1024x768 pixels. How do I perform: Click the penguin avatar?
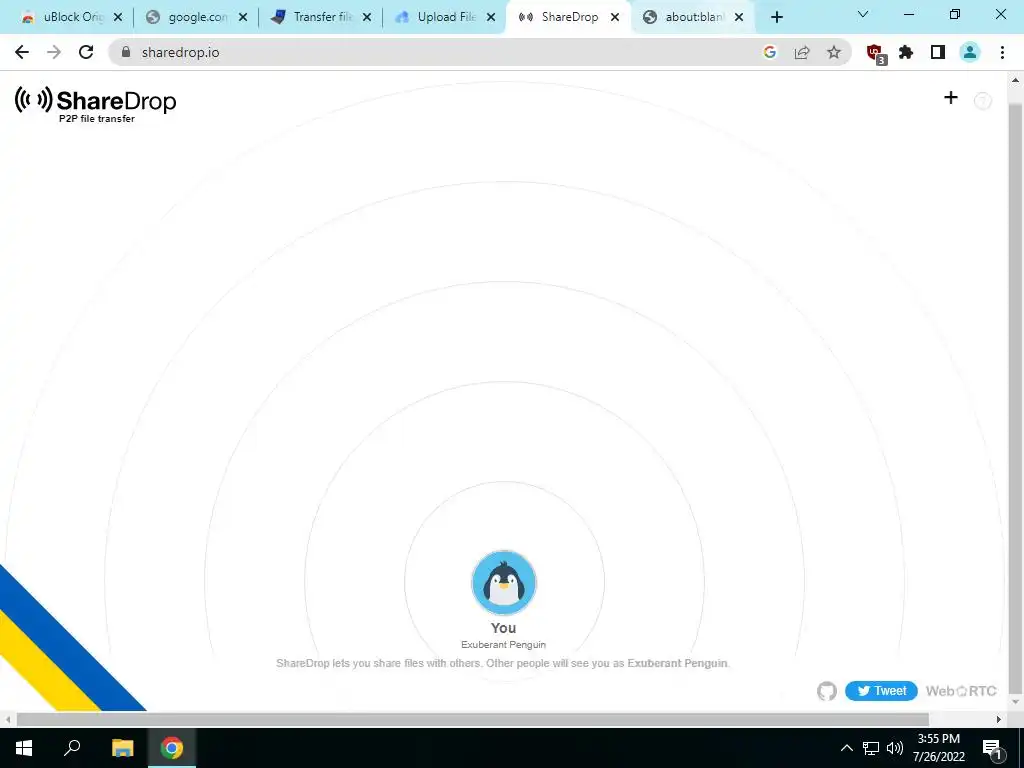click(504, 583)
